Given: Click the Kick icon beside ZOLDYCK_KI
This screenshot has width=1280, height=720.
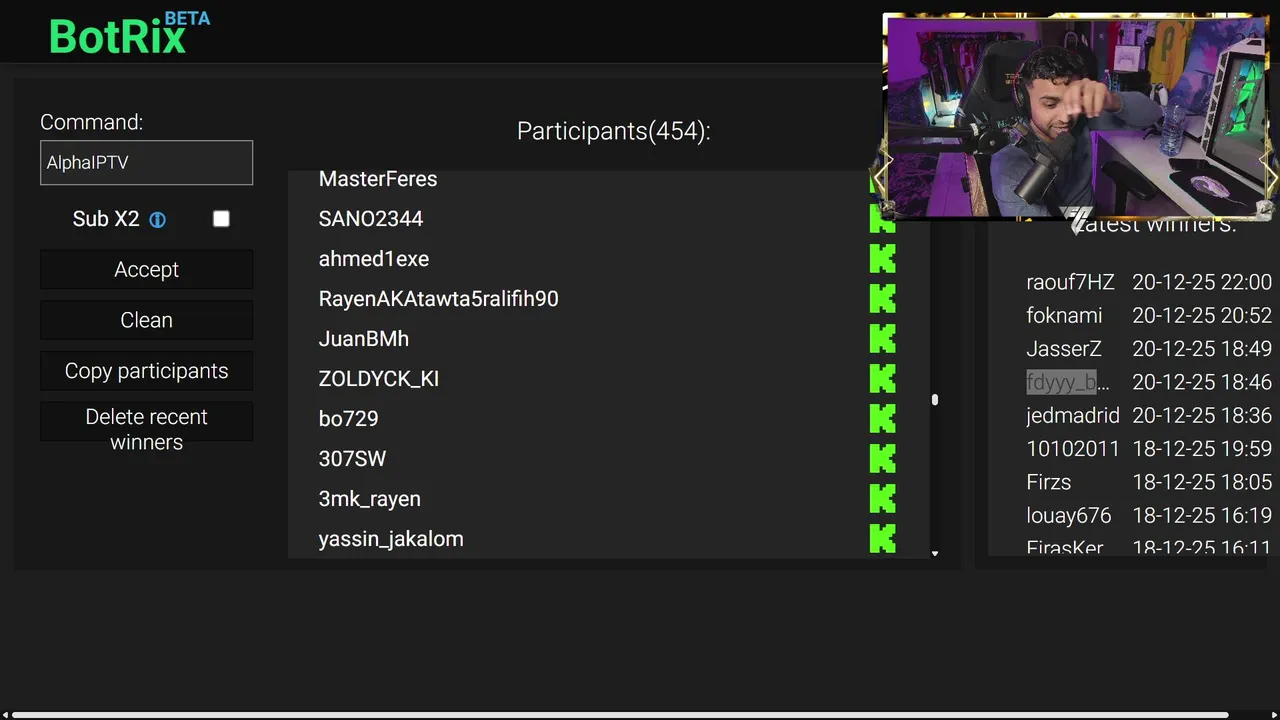Looking at the screenshot, I should coord(883,379).
